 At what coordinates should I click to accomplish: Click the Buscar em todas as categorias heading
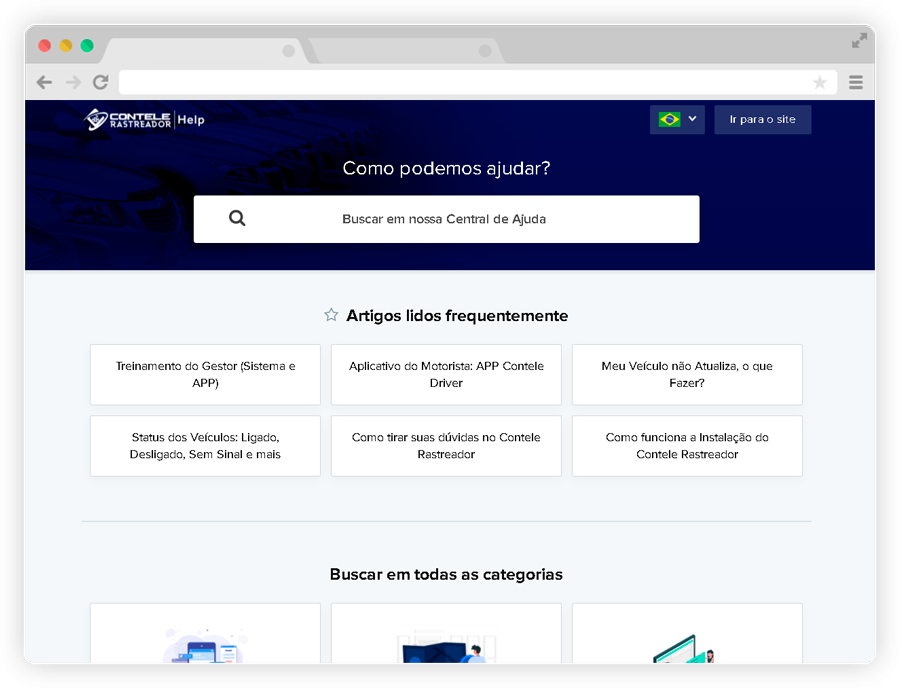tap(446, 574)
